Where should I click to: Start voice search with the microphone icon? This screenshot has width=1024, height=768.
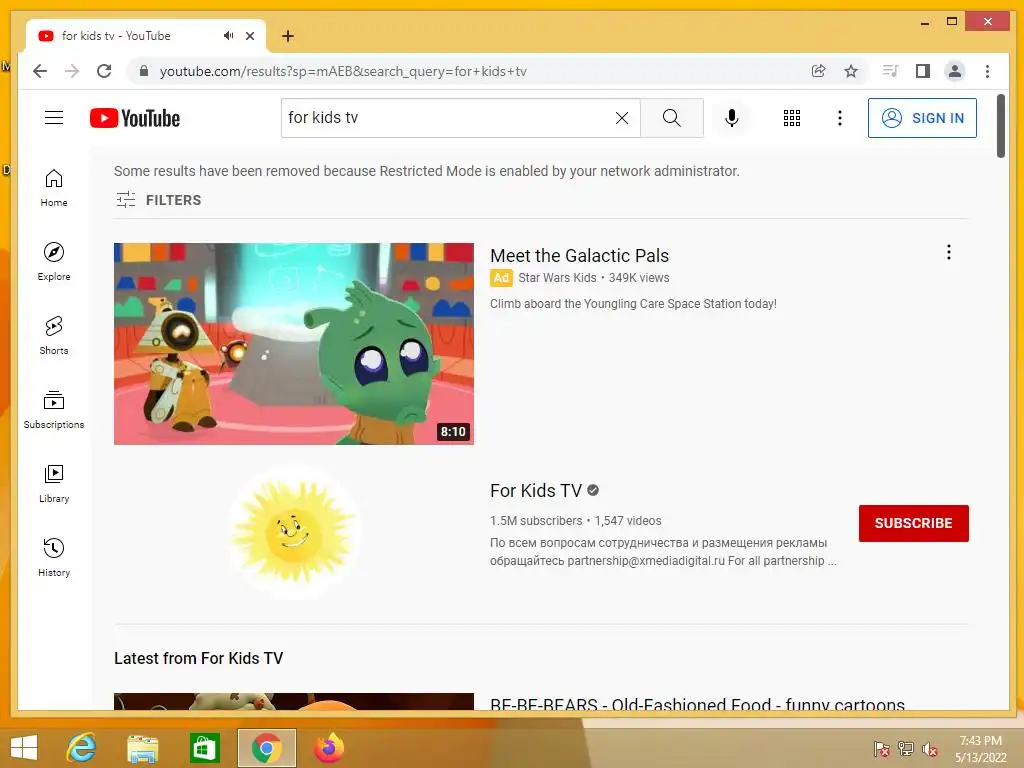pos(731,118)
